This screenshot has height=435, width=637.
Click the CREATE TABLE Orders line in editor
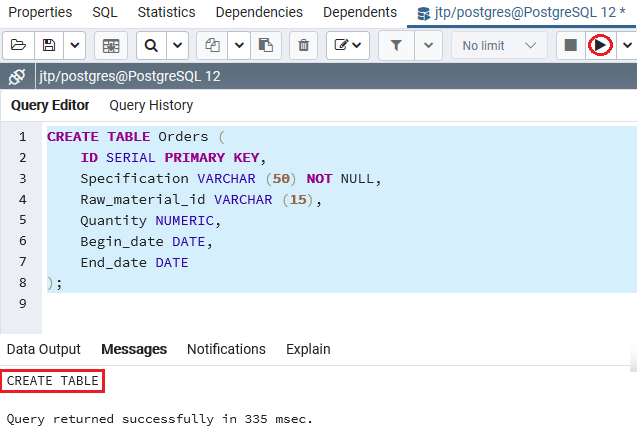(136, 137)
